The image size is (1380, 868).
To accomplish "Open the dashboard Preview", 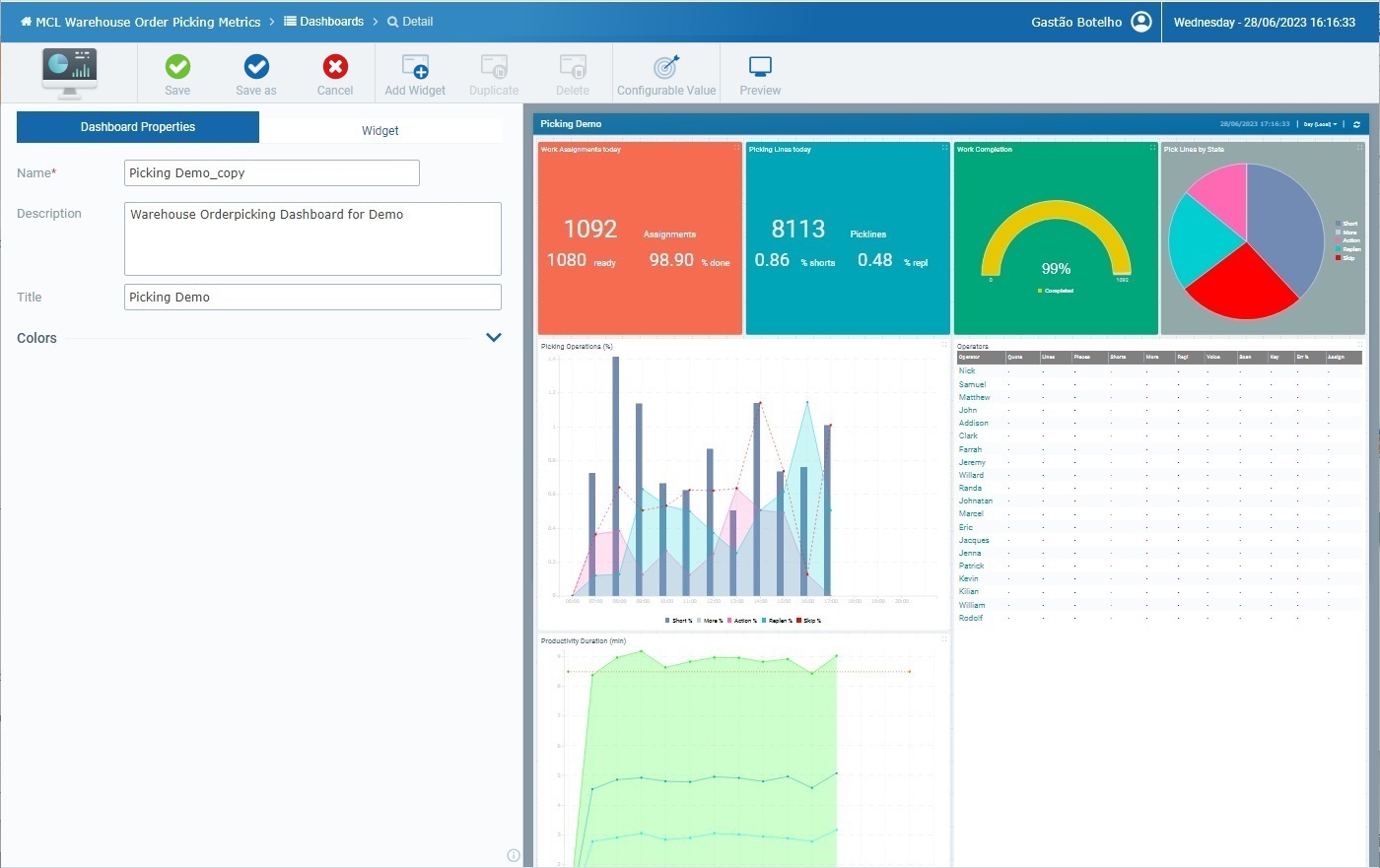I will point(759,67).
